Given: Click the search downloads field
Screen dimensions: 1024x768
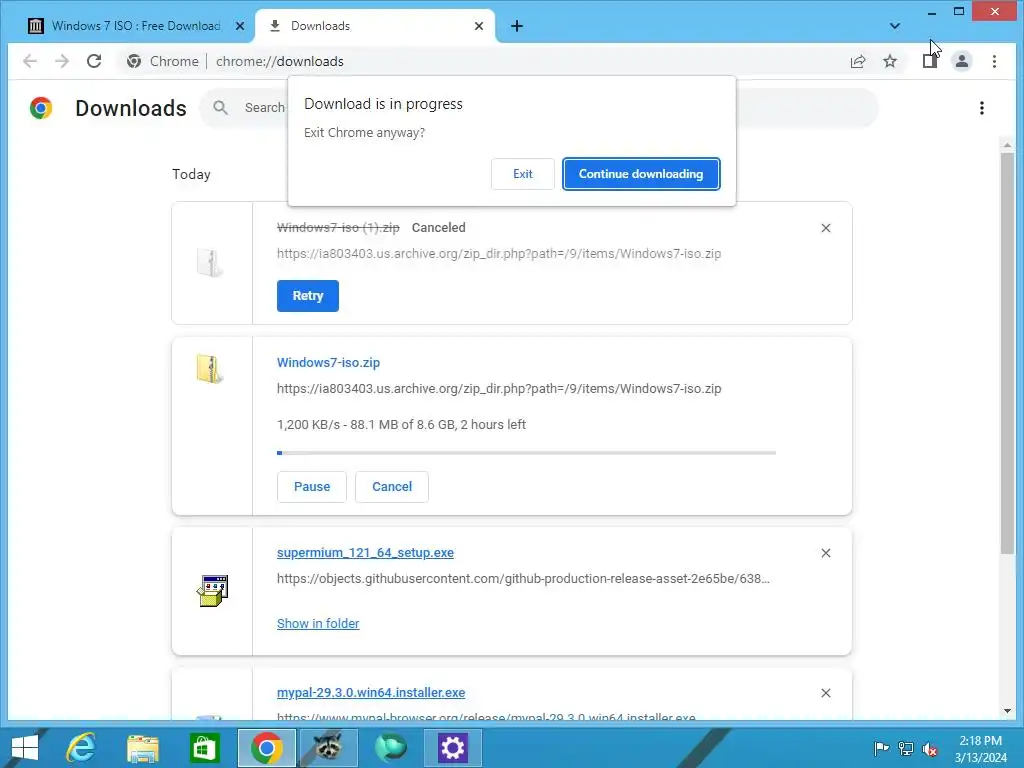Looking at the screenshot, I should pyautogui.click(x=539, y=108).
